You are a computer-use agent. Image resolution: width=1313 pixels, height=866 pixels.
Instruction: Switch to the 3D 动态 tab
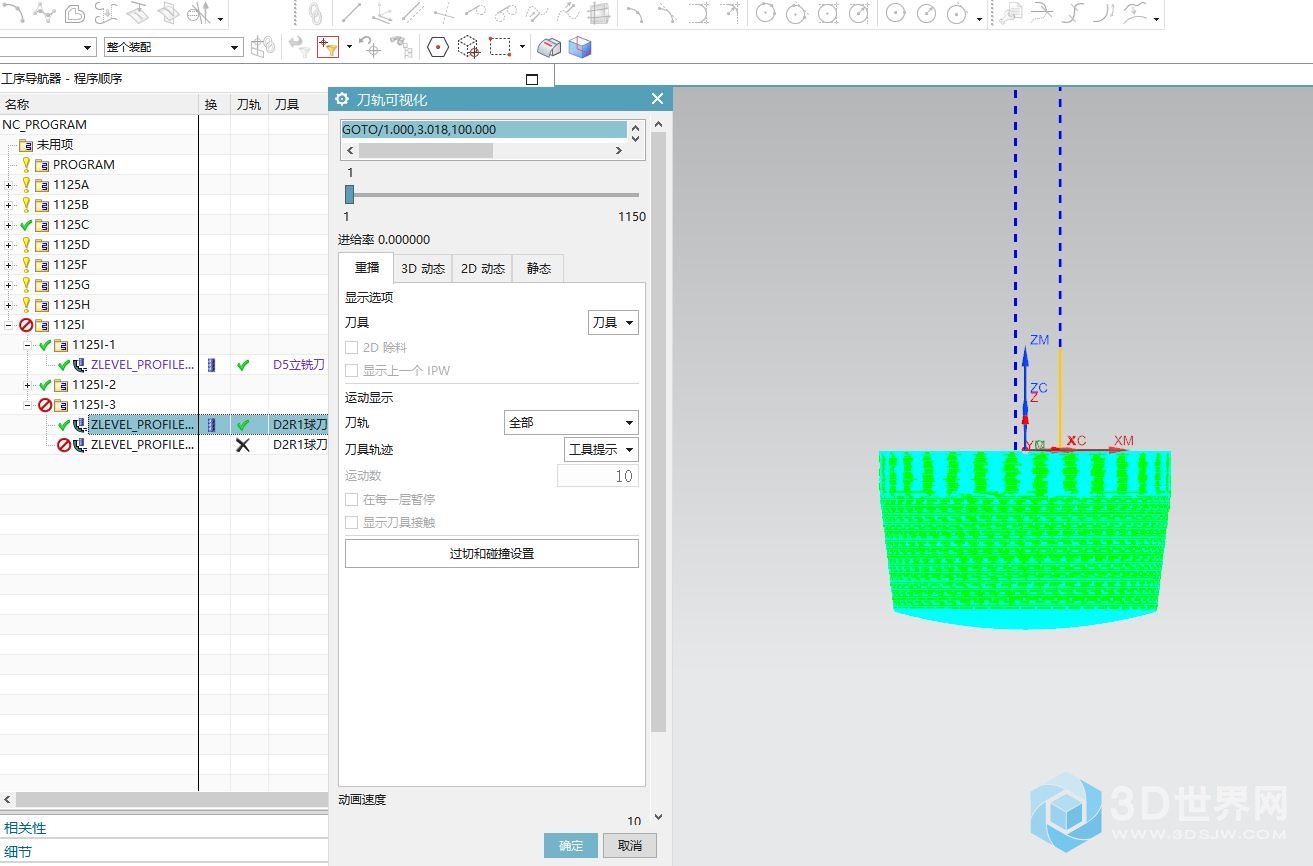pyautogui.click(x=423, y=268)
